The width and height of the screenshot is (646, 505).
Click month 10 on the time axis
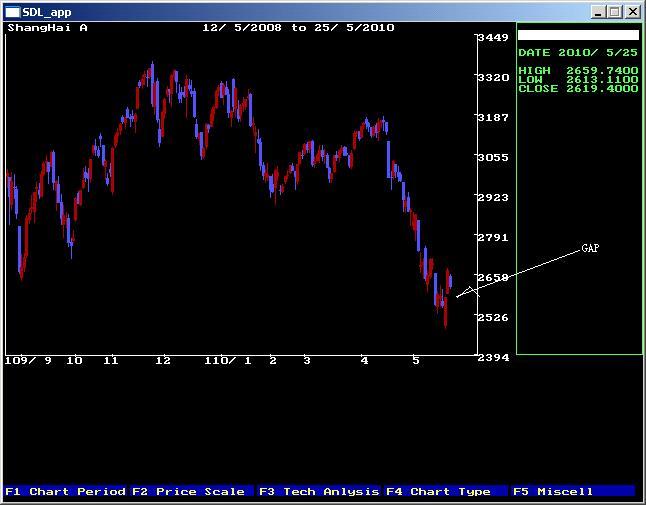[x=75, y=361]
